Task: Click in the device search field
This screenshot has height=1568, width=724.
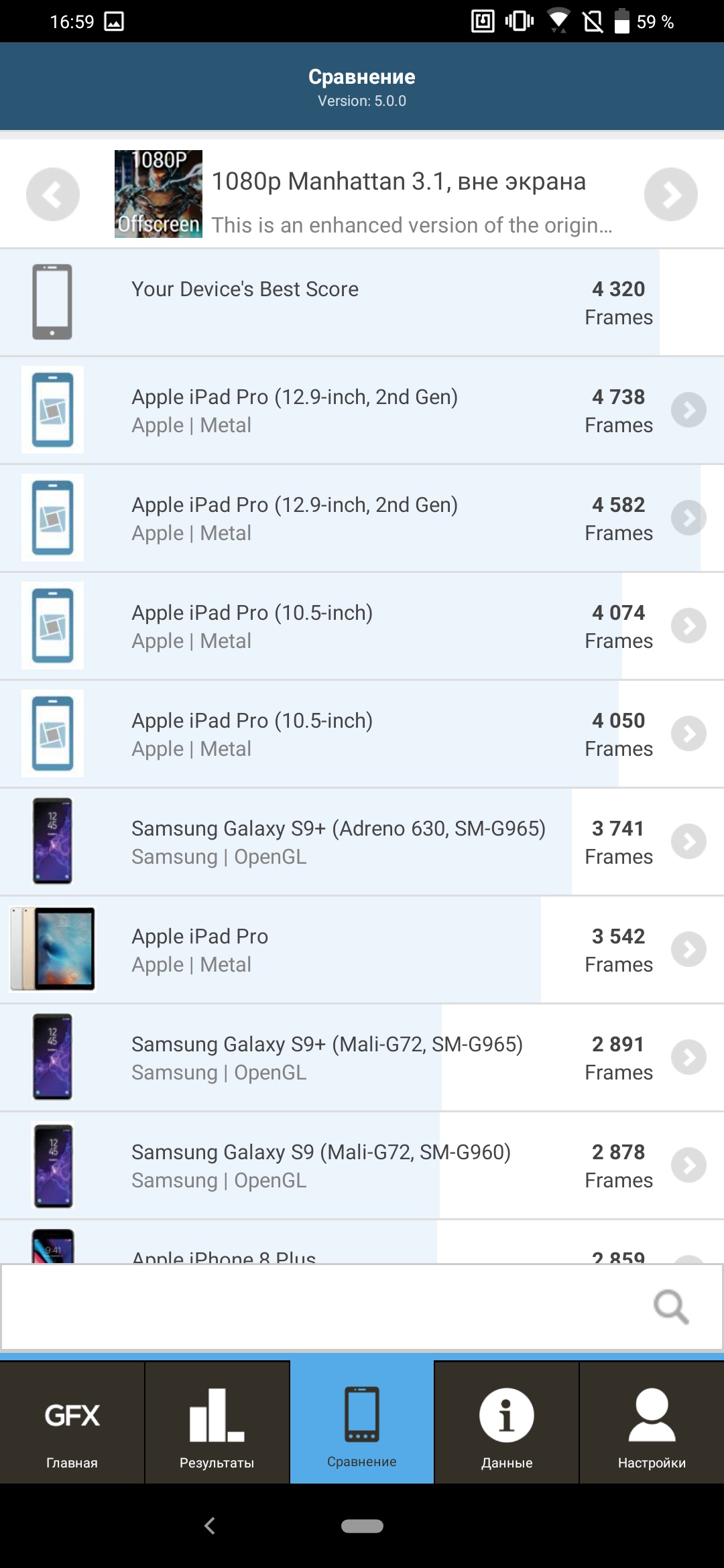Action: (x=322, y=1307)
